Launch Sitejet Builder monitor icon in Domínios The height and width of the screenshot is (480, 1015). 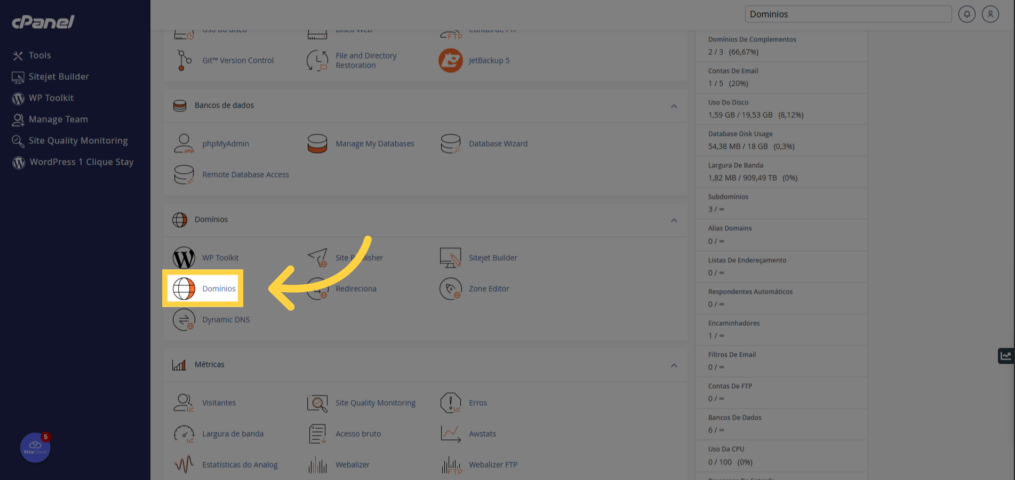click(451, 257)
